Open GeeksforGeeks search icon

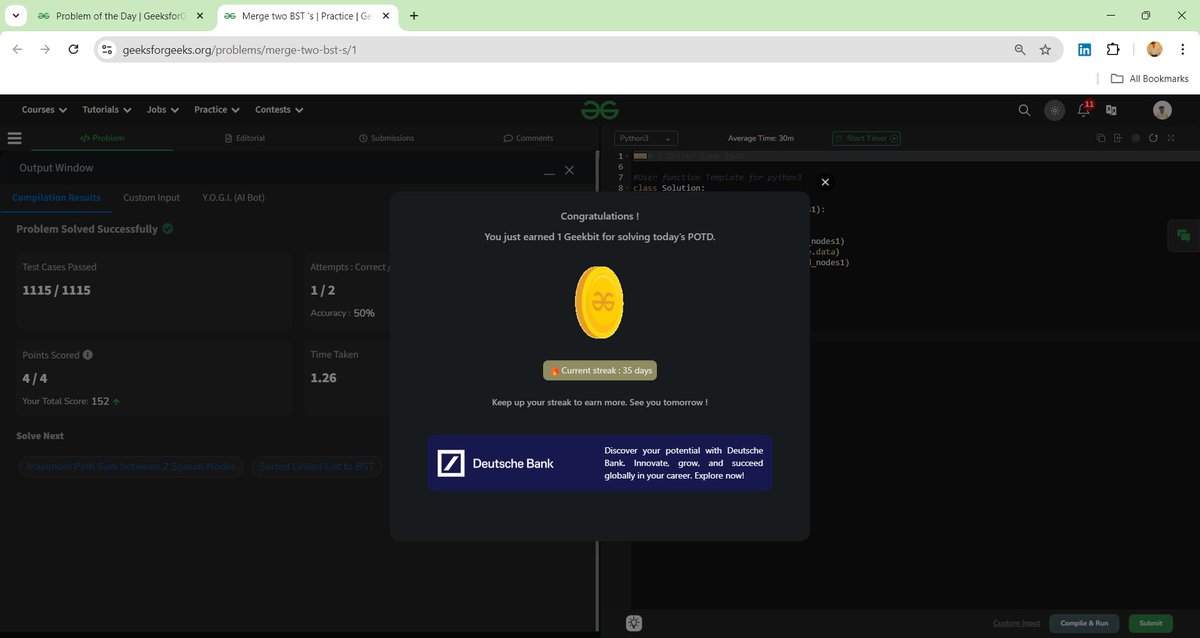[1024, 110]
